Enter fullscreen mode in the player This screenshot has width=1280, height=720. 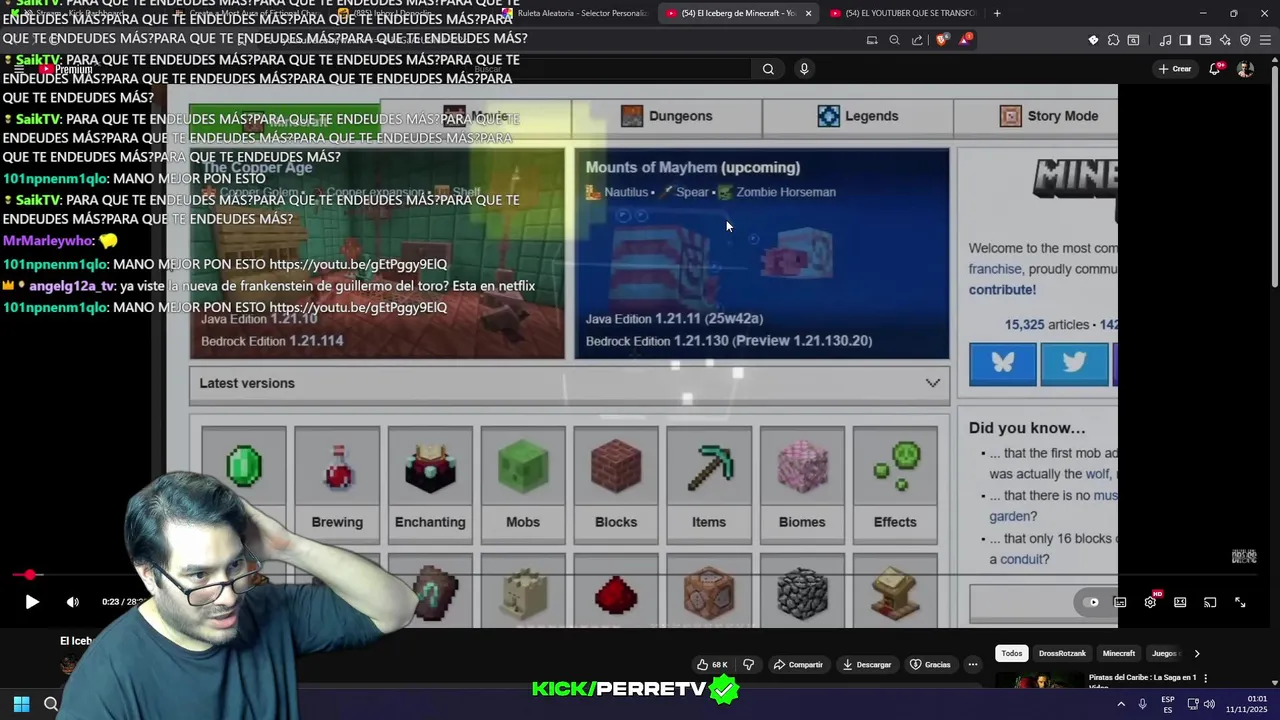tap(1240, 602)
